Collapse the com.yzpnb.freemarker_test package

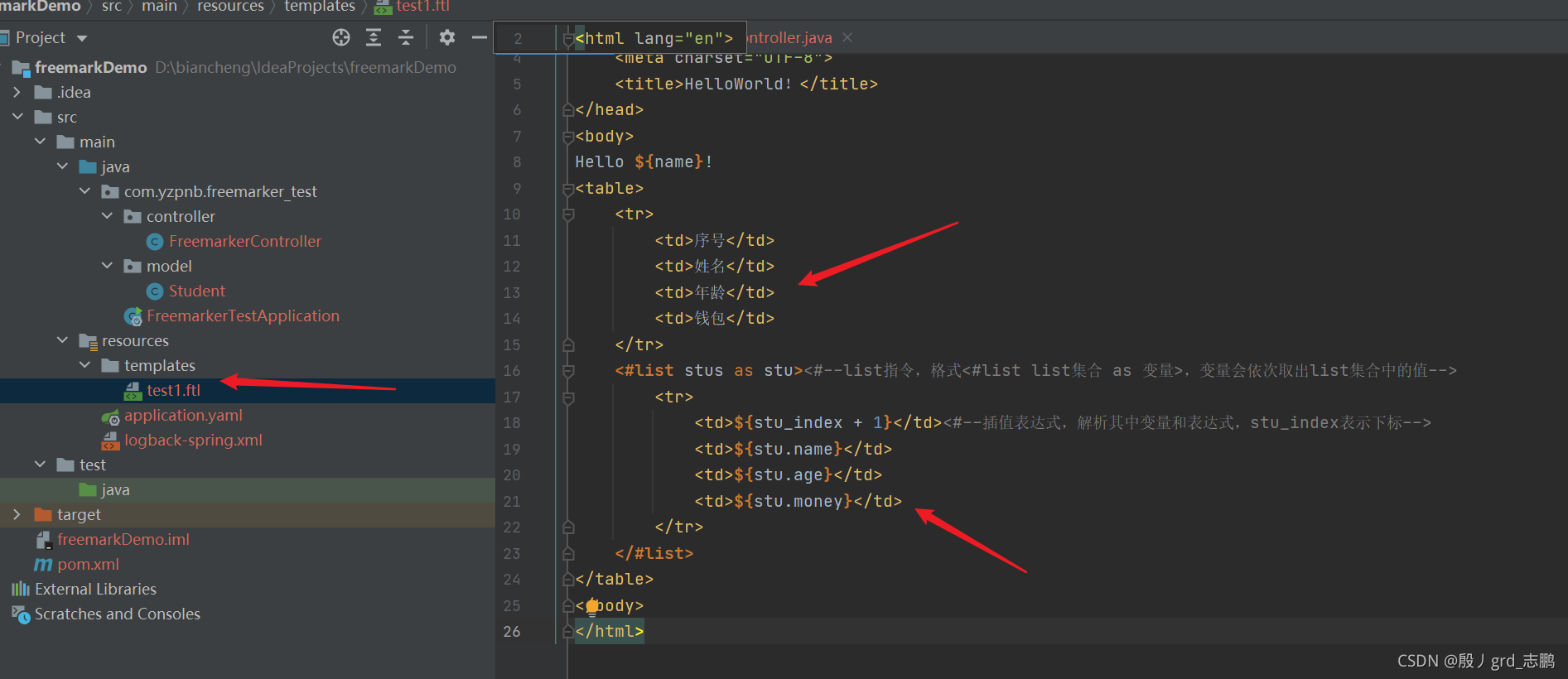pos(84,191)
